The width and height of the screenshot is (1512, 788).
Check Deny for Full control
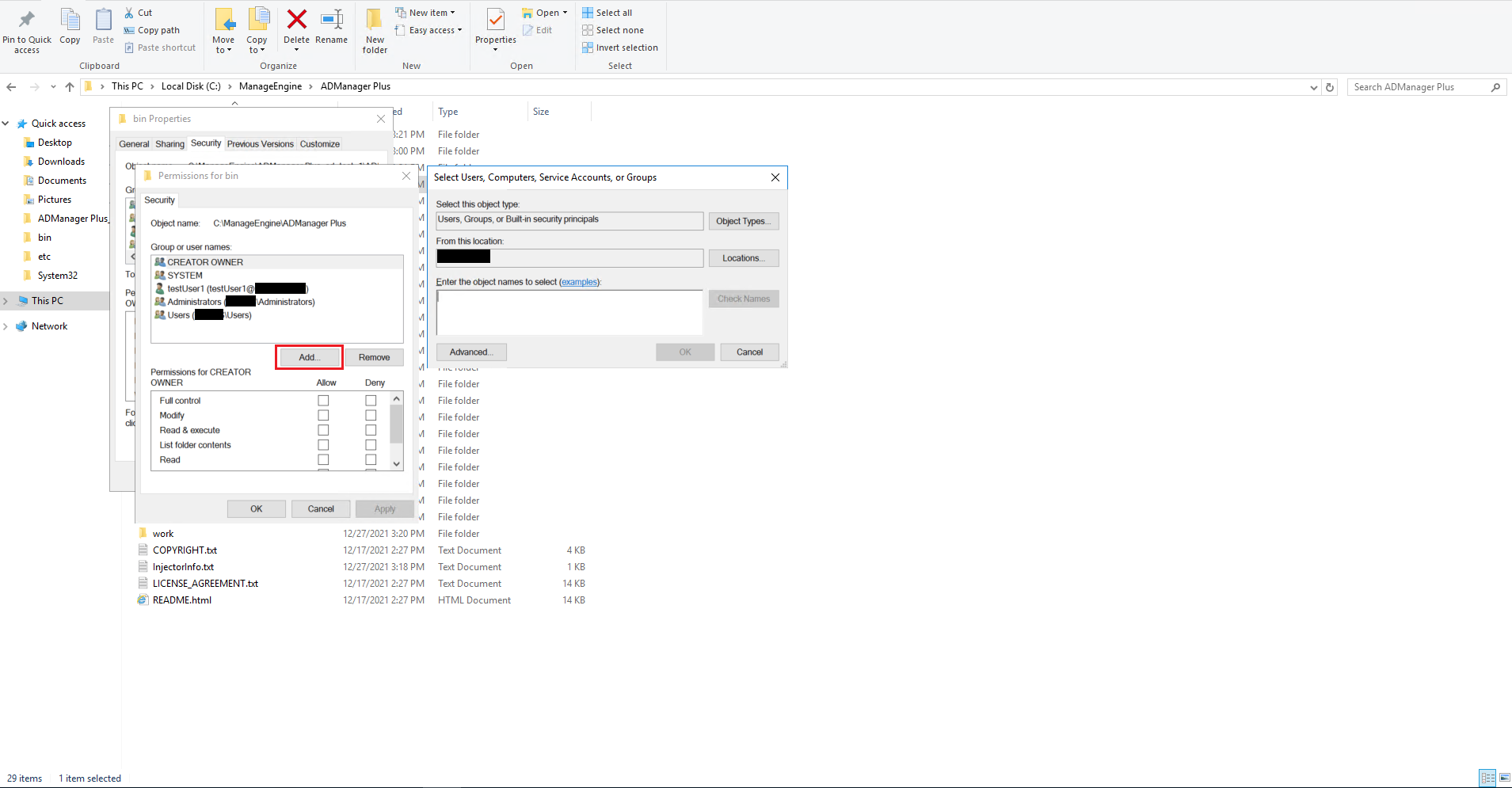coord(371,401)
